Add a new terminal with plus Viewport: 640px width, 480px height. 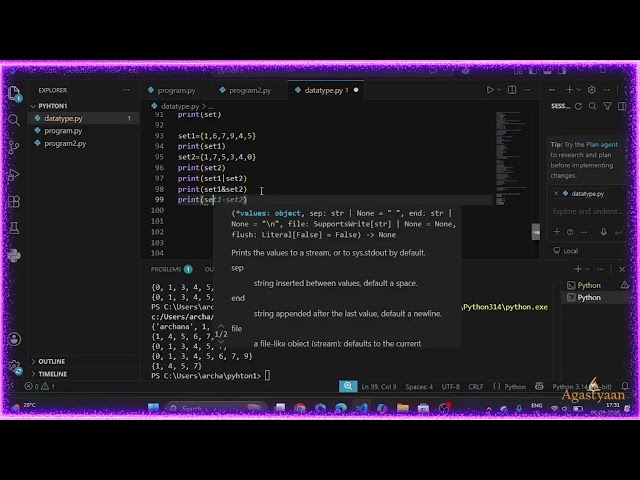click(578, 269)
